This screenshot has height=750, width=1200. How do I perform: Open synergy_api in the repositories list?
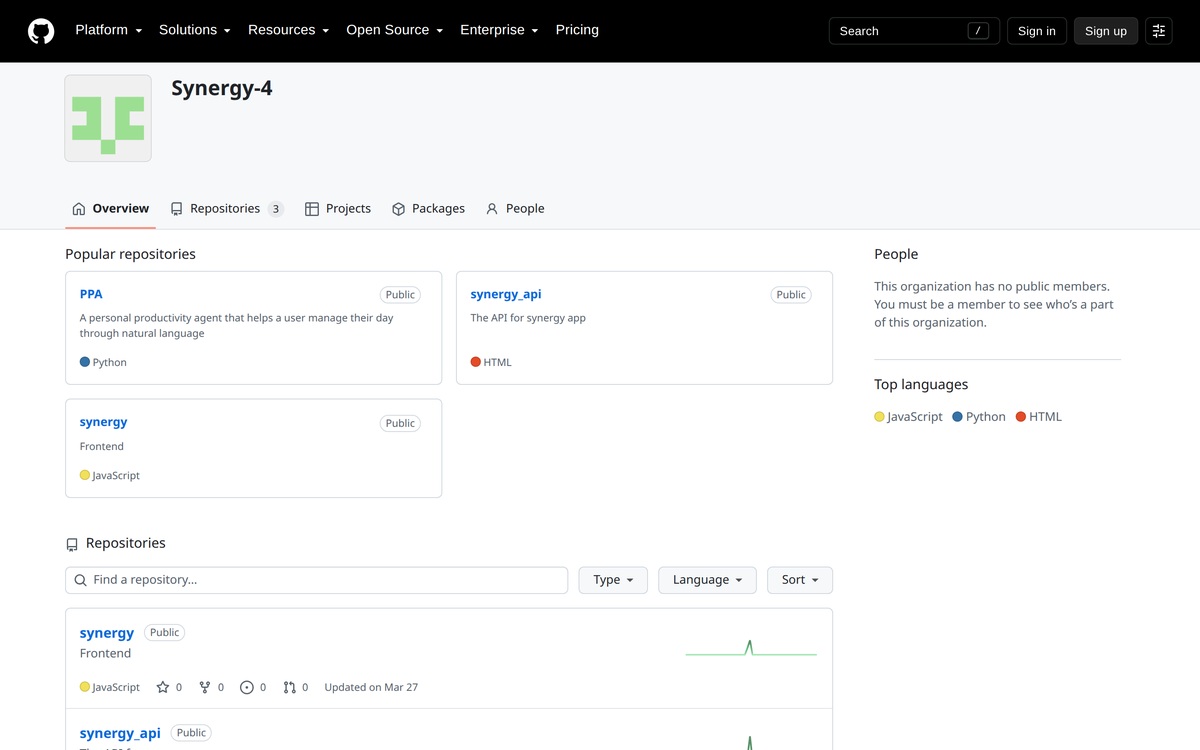click(120, 733)
